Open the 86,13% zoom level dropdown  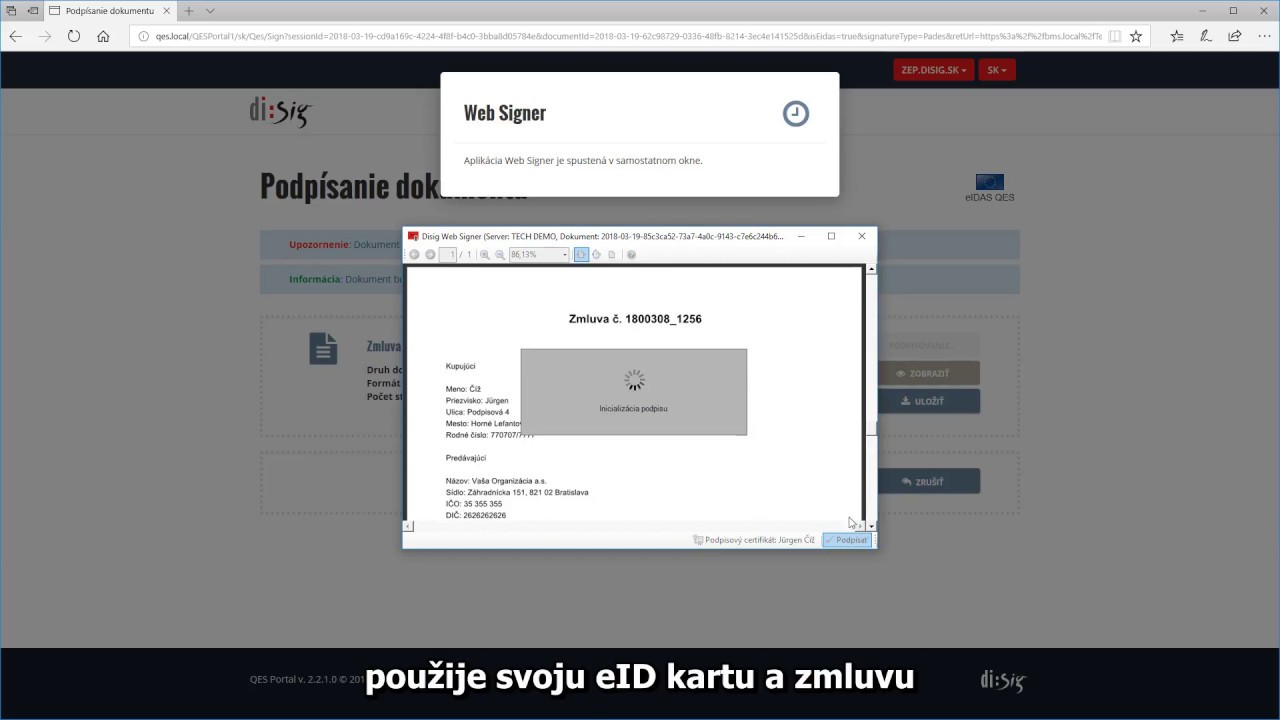539,255
